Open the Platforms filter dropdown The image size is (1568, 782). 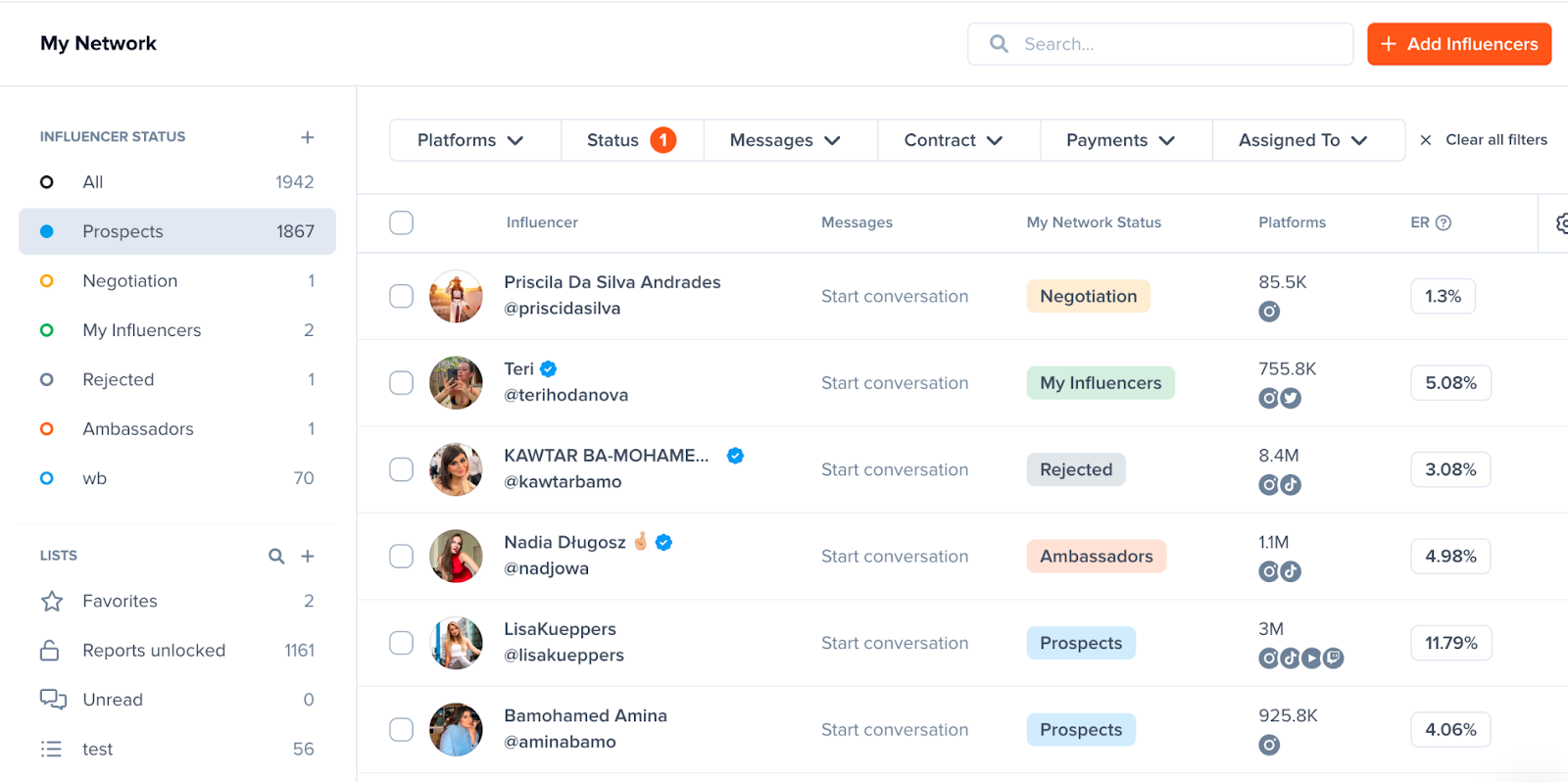tap(474, 140)
